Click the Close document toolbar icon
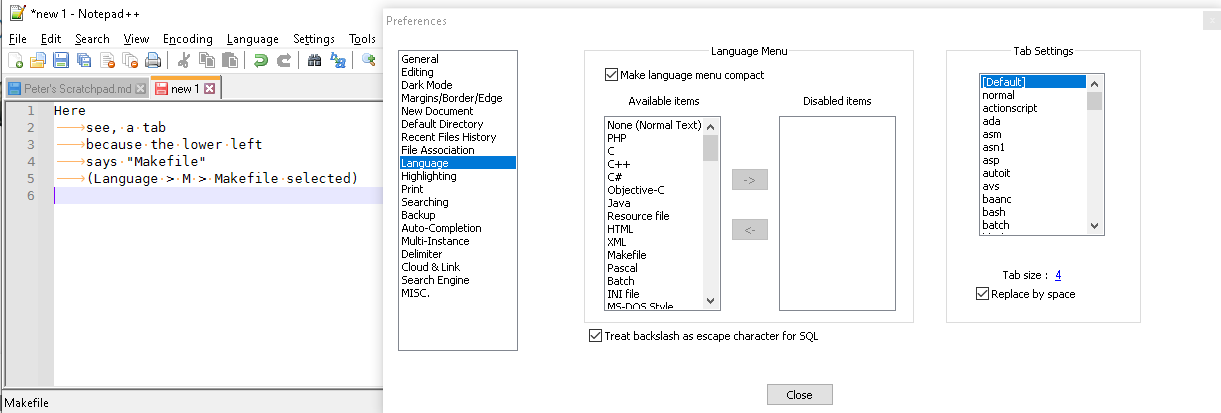 pos(107,60)
